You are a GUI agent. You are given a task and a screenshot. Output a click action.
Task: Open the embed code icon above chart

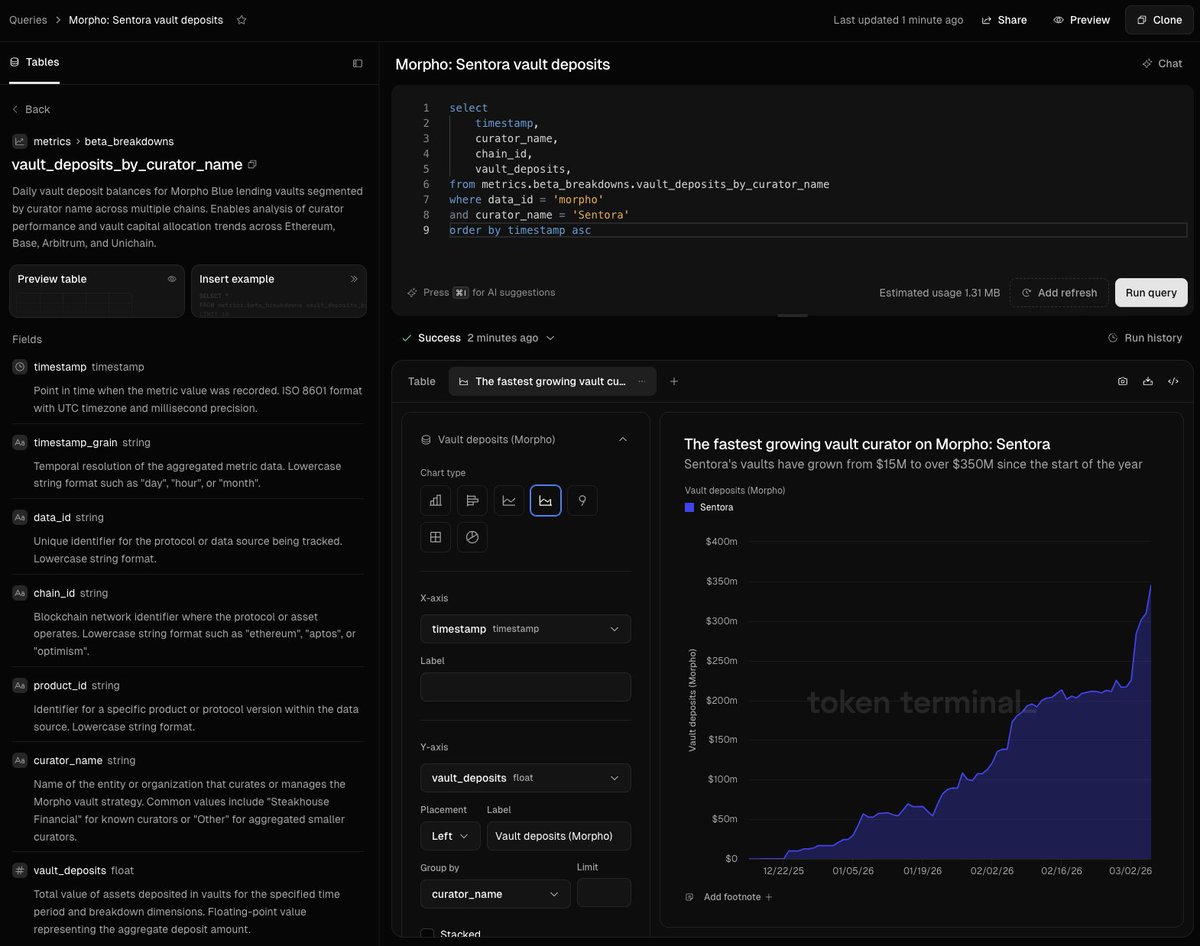[x=1173, y=381]
